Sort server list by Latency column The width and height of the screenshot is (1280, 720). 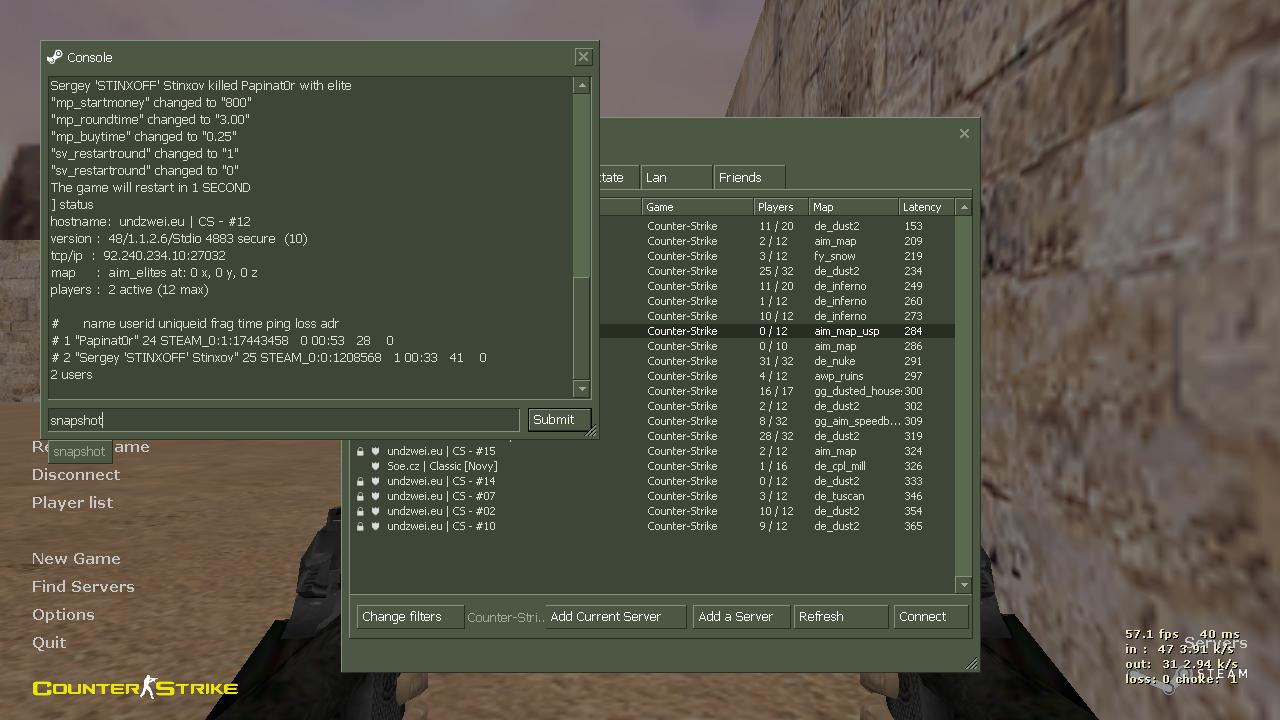[x=927, y=207]
